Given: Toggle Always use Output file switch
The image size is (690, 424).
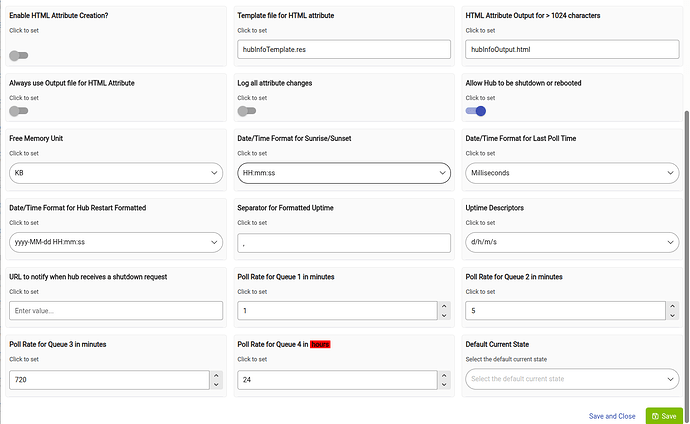Looking at the screenshot, I should tap(18, 111).
